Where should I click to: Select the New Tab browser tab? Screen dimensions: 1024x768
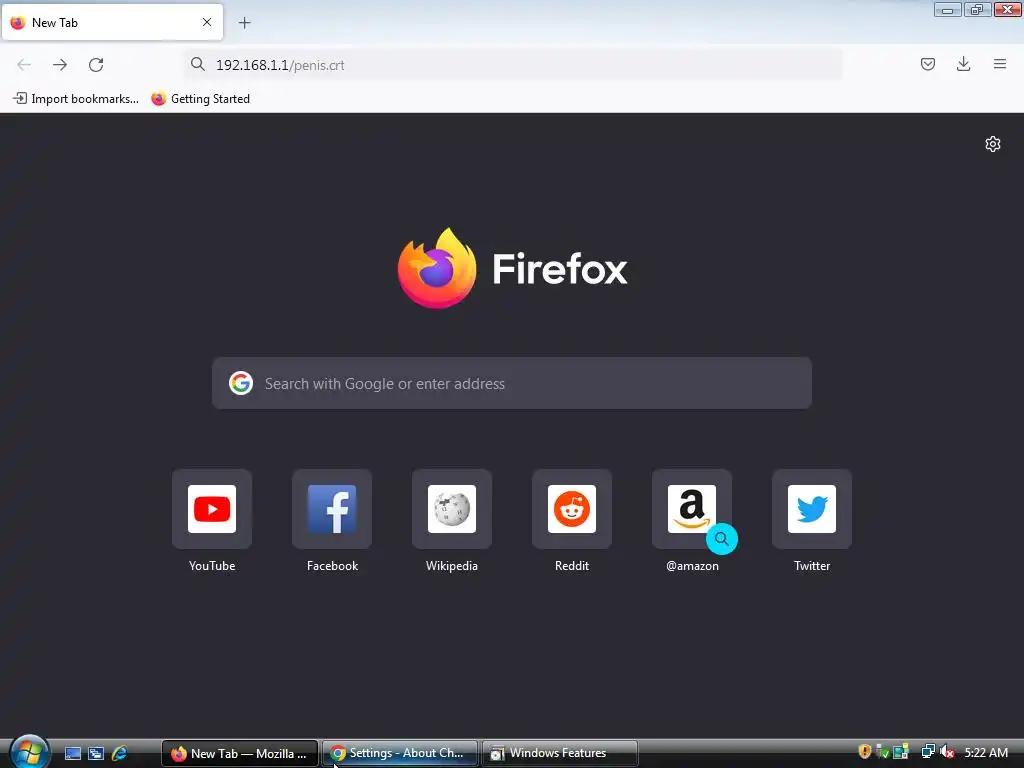[112, 22]
